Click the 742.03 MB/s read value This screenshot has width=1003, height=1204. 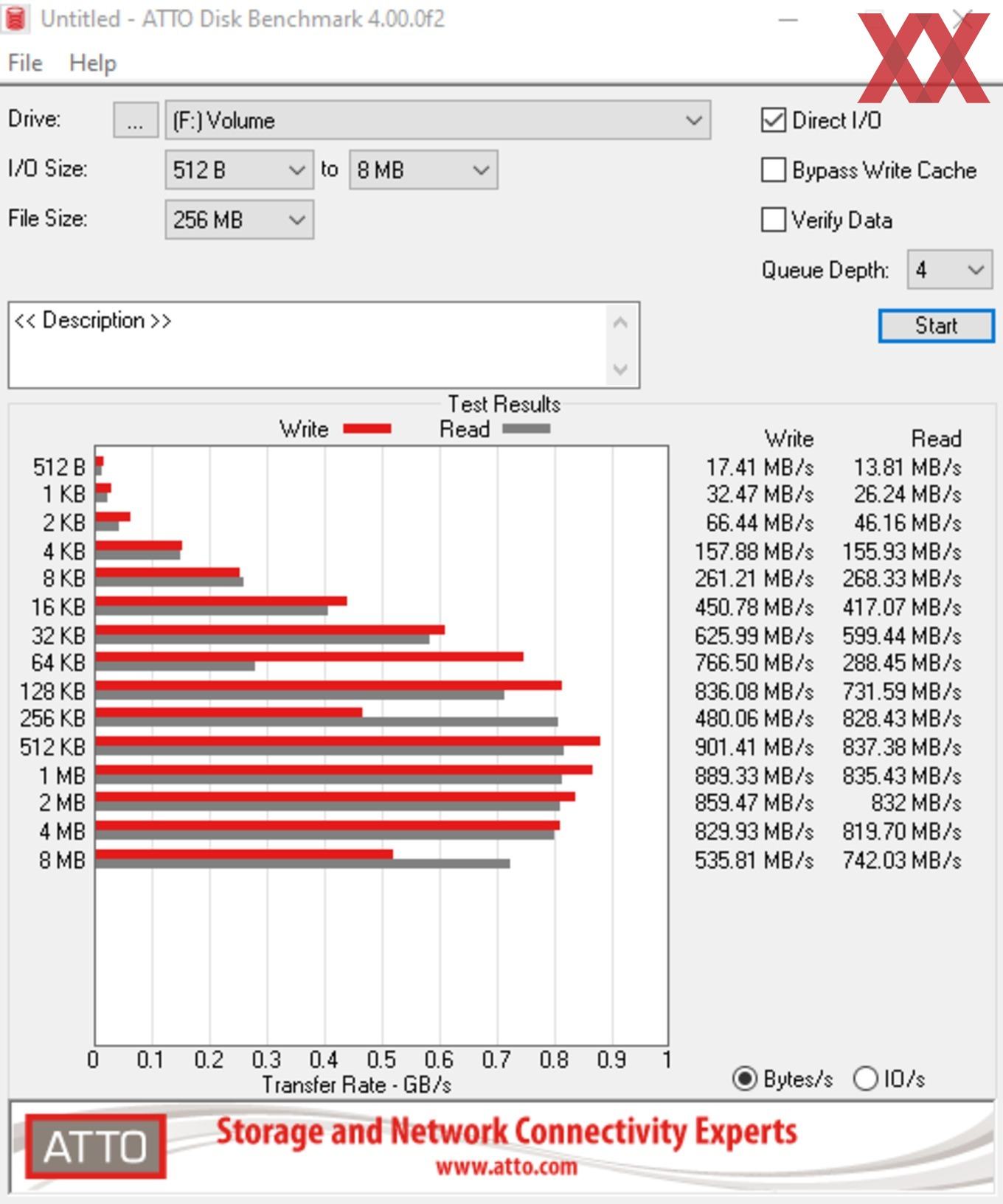coord(902,860)
